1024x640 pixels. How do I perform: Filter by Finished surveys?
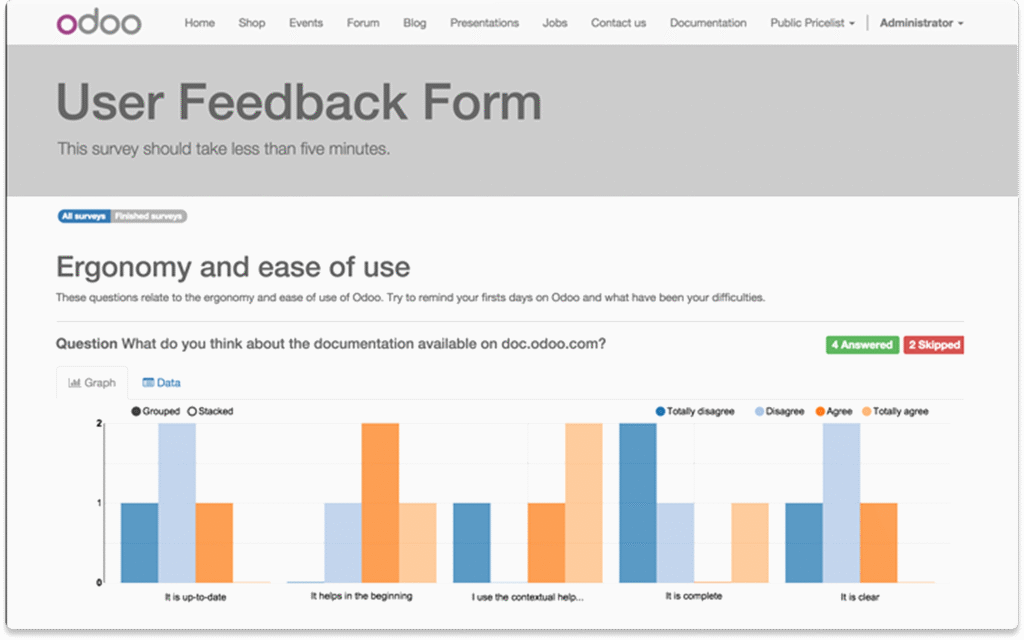pyautogui.click(x=148, y=216)
